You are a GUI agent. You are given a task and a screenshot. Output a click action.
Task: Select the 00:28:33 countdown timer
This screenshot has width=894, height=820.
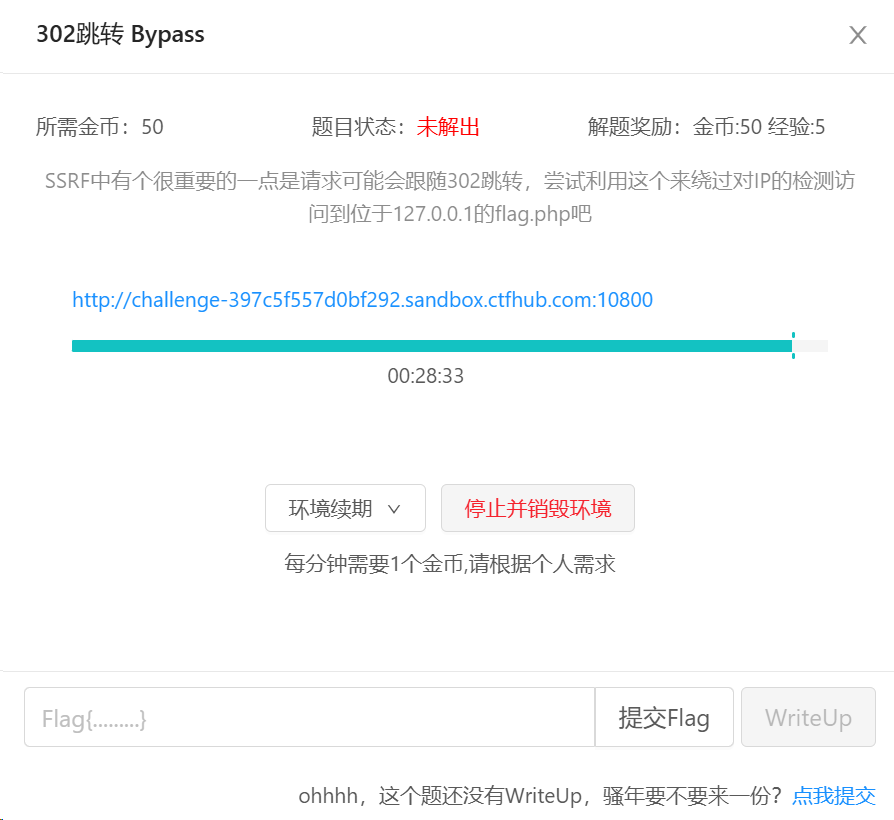[x=426, y=376]
